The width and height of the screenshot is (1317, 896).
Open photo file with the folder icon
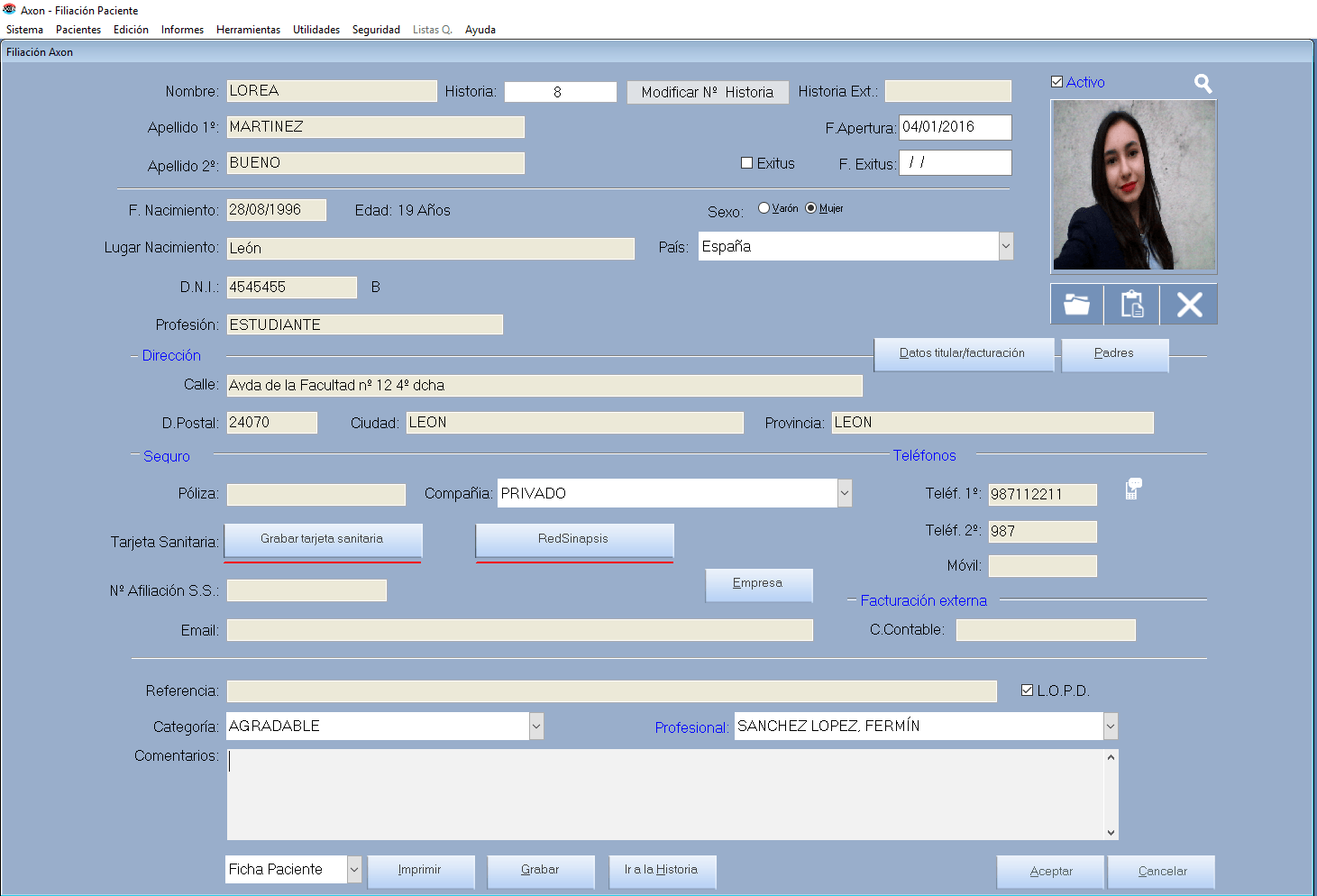coord(1076,305)
